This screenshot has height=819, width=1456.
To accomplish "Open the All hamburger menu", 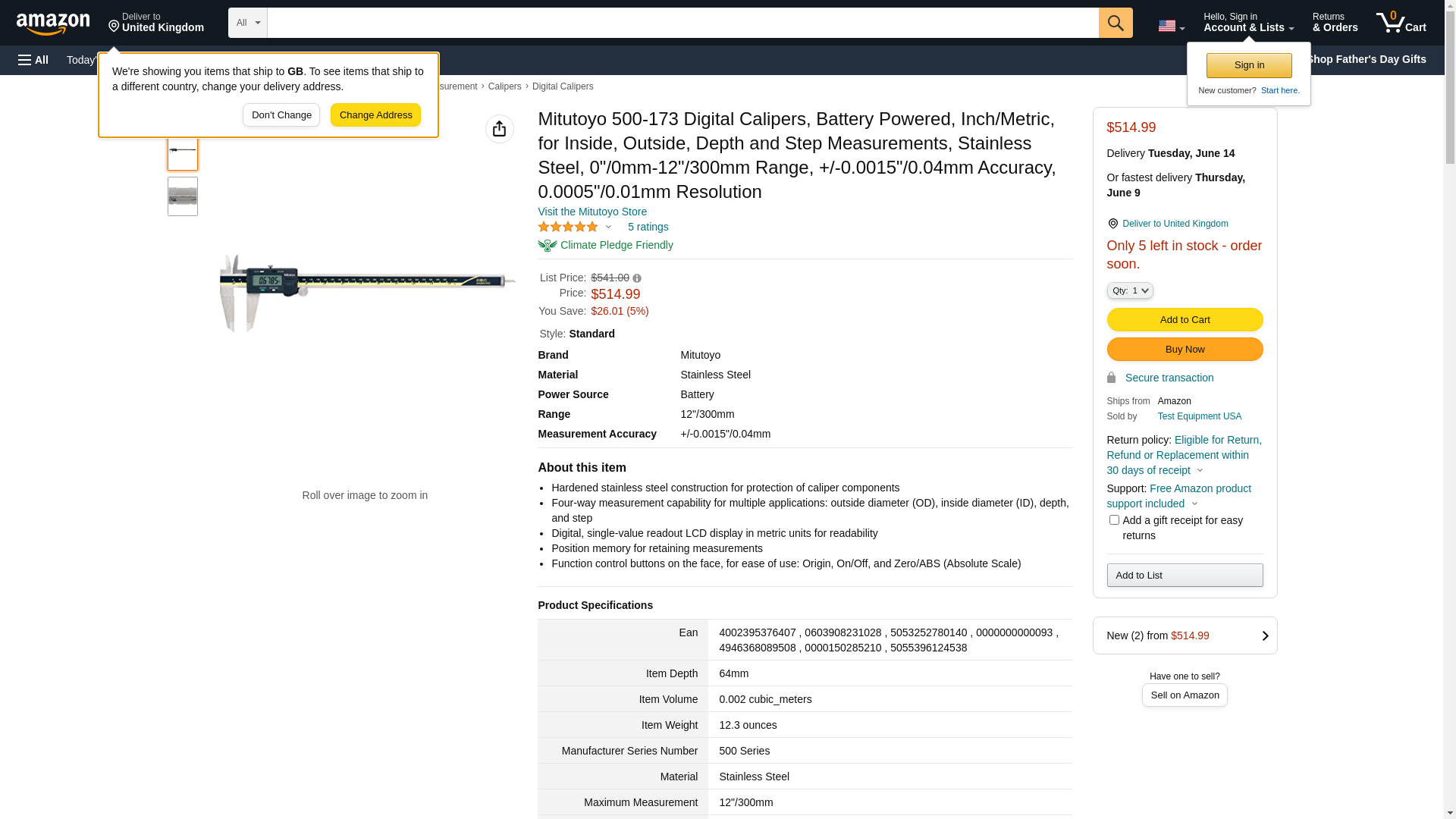I will coord(33,60).
